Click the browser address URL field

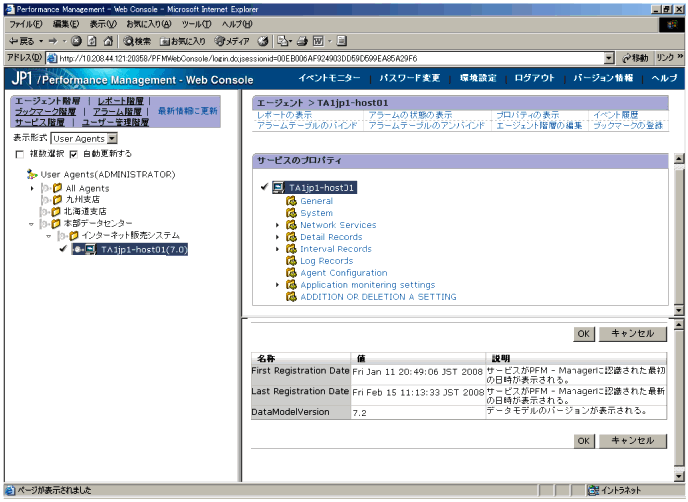point(330,58)
